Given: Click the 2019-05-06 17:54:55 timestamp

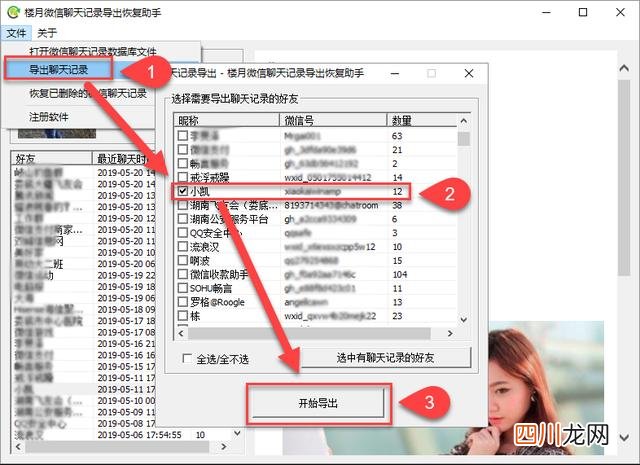Looking at the screenshot, I should [x=139, y=435].
